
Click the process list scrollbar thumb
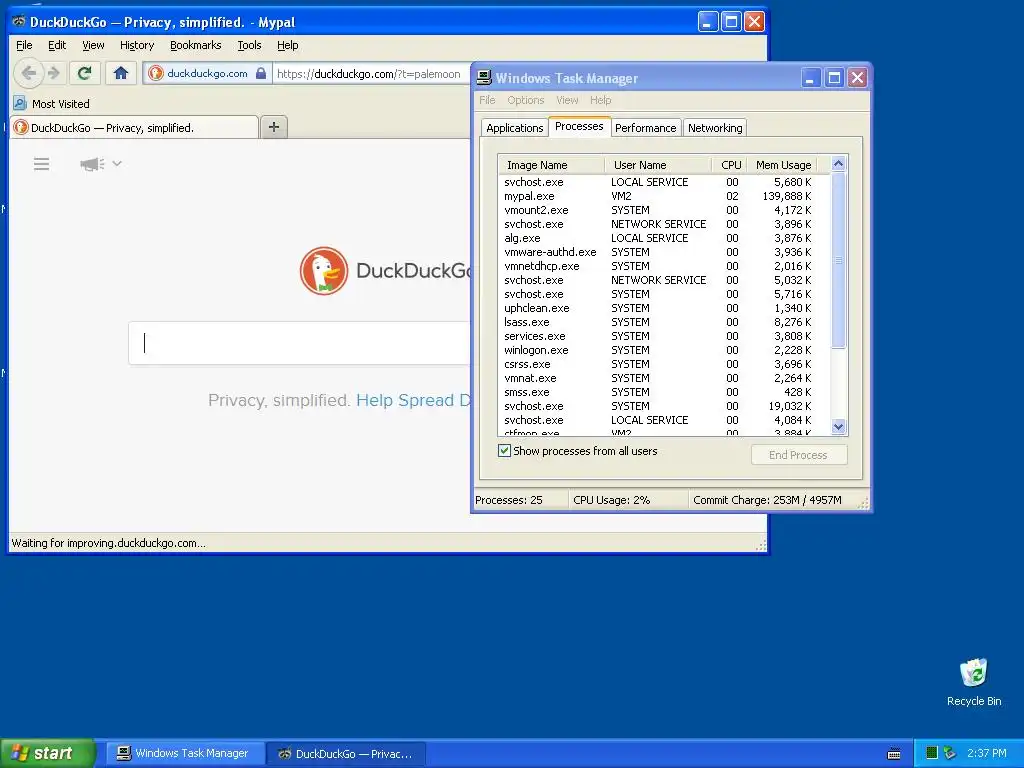click(x=839, y=261)
